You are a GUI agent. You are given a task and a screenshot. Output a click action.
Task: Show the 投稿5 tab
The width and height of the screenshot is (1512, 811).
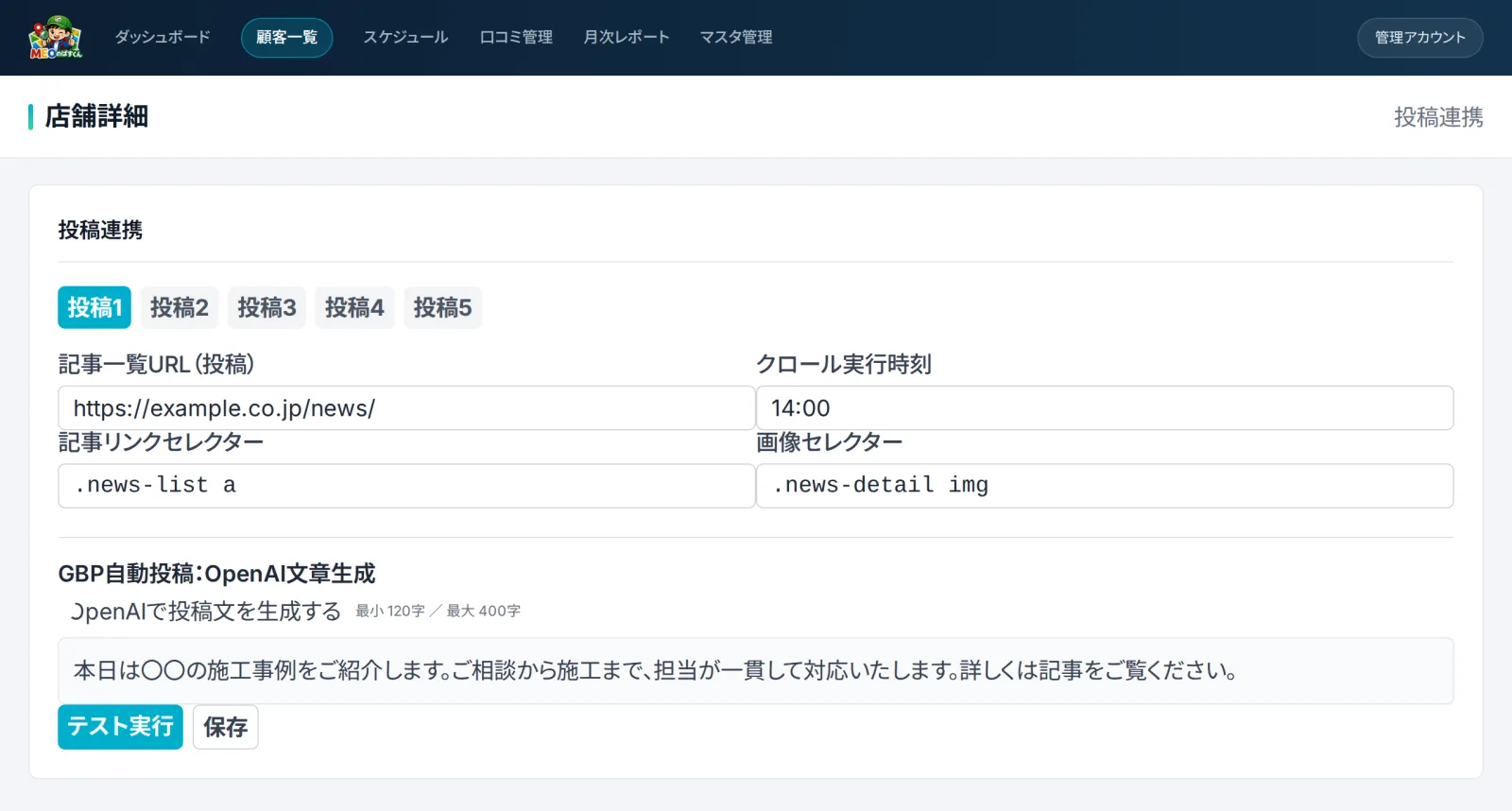pyautogui.click(x=443, y=307)
